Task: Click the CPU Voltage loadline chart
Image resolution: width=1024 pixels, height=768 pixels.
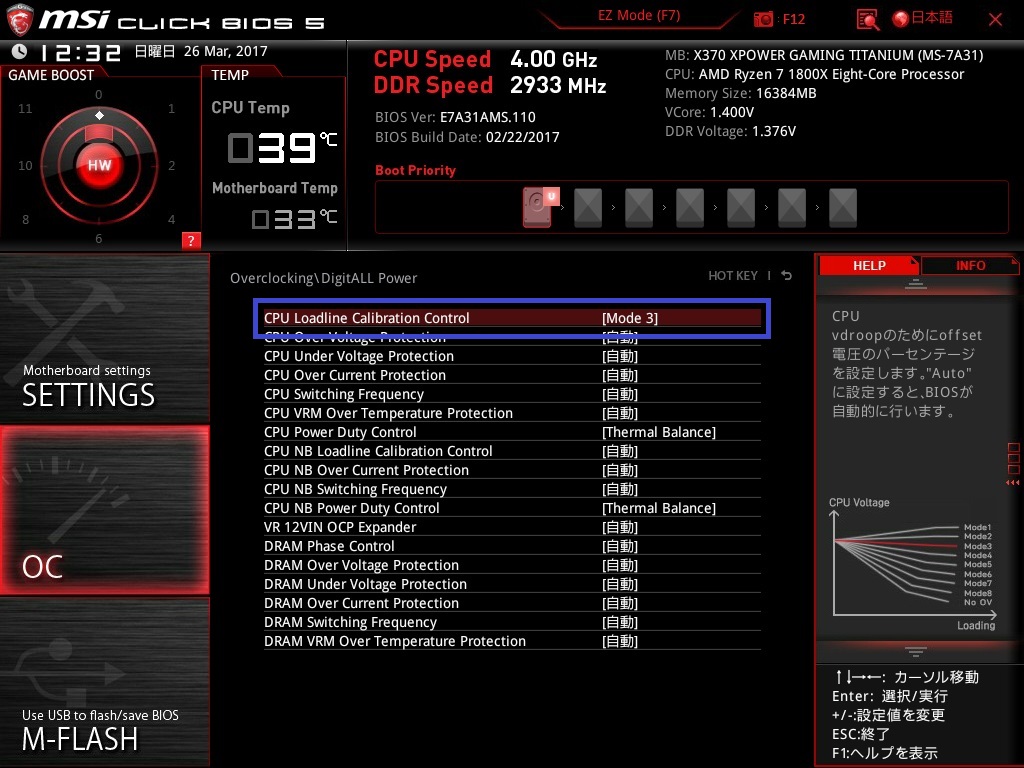Action: pyautogui.click(x=912, y=565)
